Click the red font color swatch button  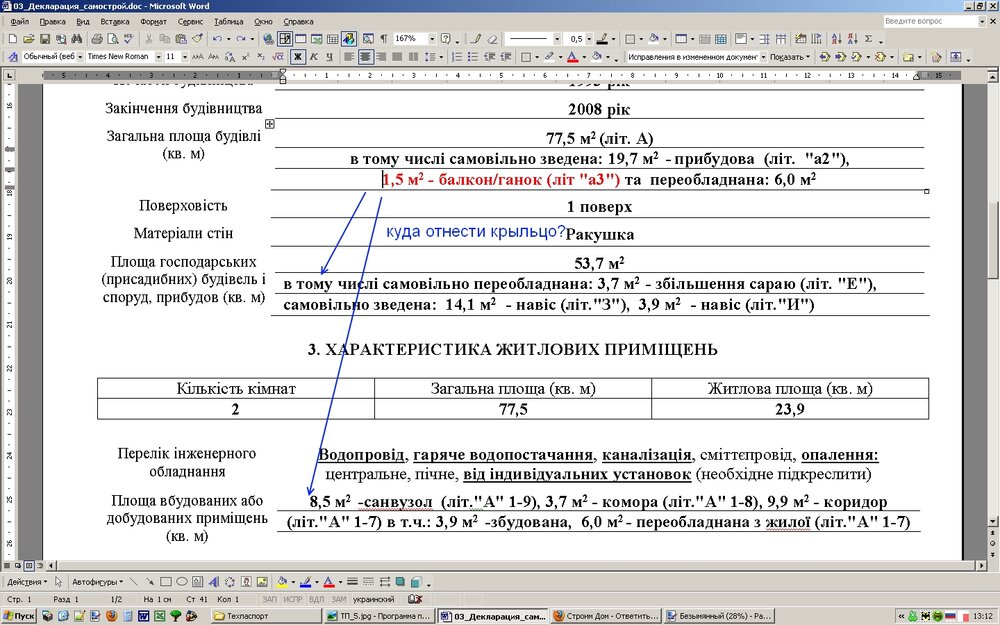571,57
